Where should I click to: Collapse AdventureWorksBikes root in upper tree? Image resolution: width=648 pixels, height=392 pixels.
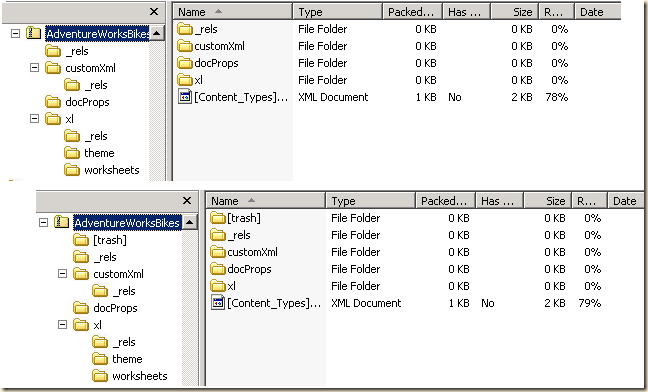pos(15,33)
